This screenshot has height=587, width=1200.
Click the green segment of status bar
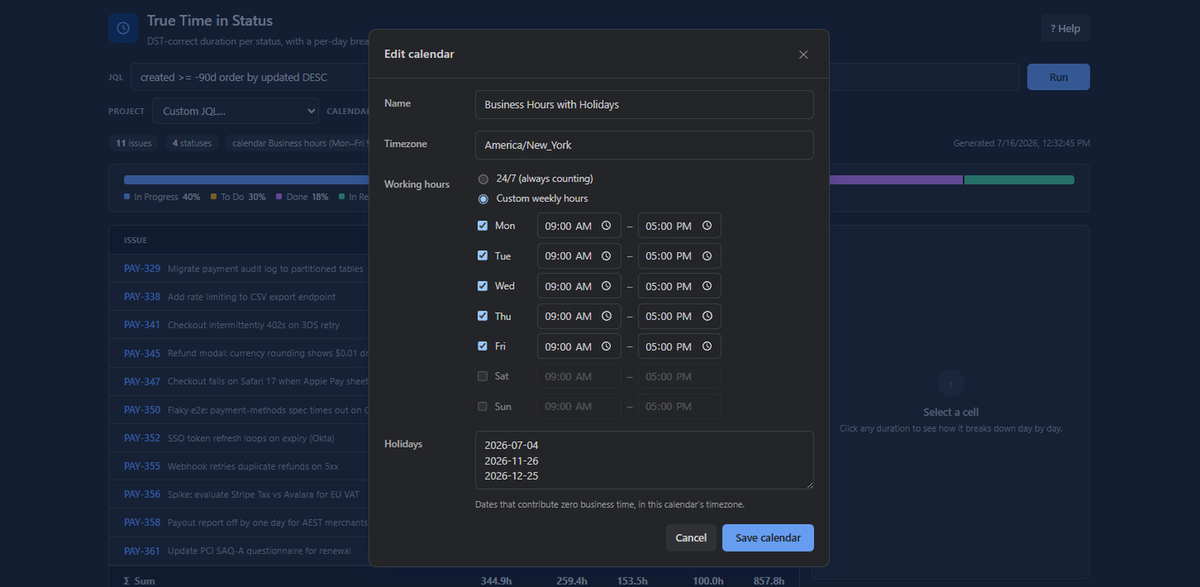(x=1019, y=180)
